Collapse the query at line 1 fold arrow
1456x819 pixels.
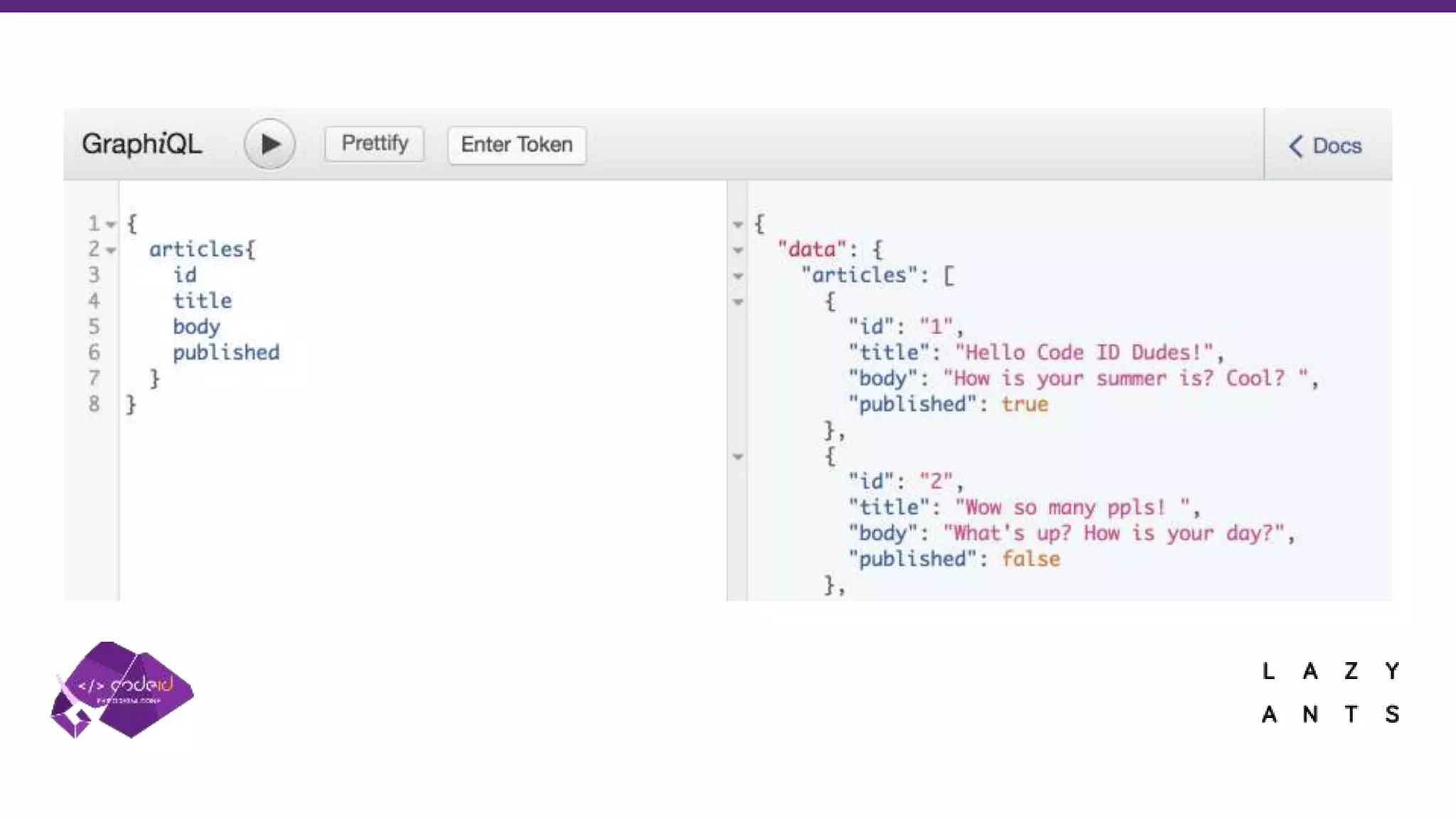(111, 225)
